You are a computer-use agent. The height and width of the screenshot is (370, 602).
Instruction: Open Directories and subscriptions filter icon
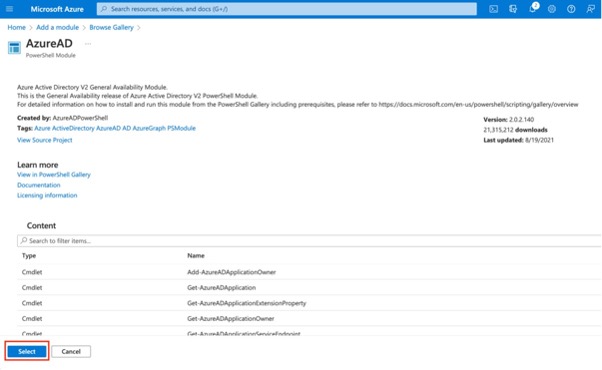[x=513, y=9]
